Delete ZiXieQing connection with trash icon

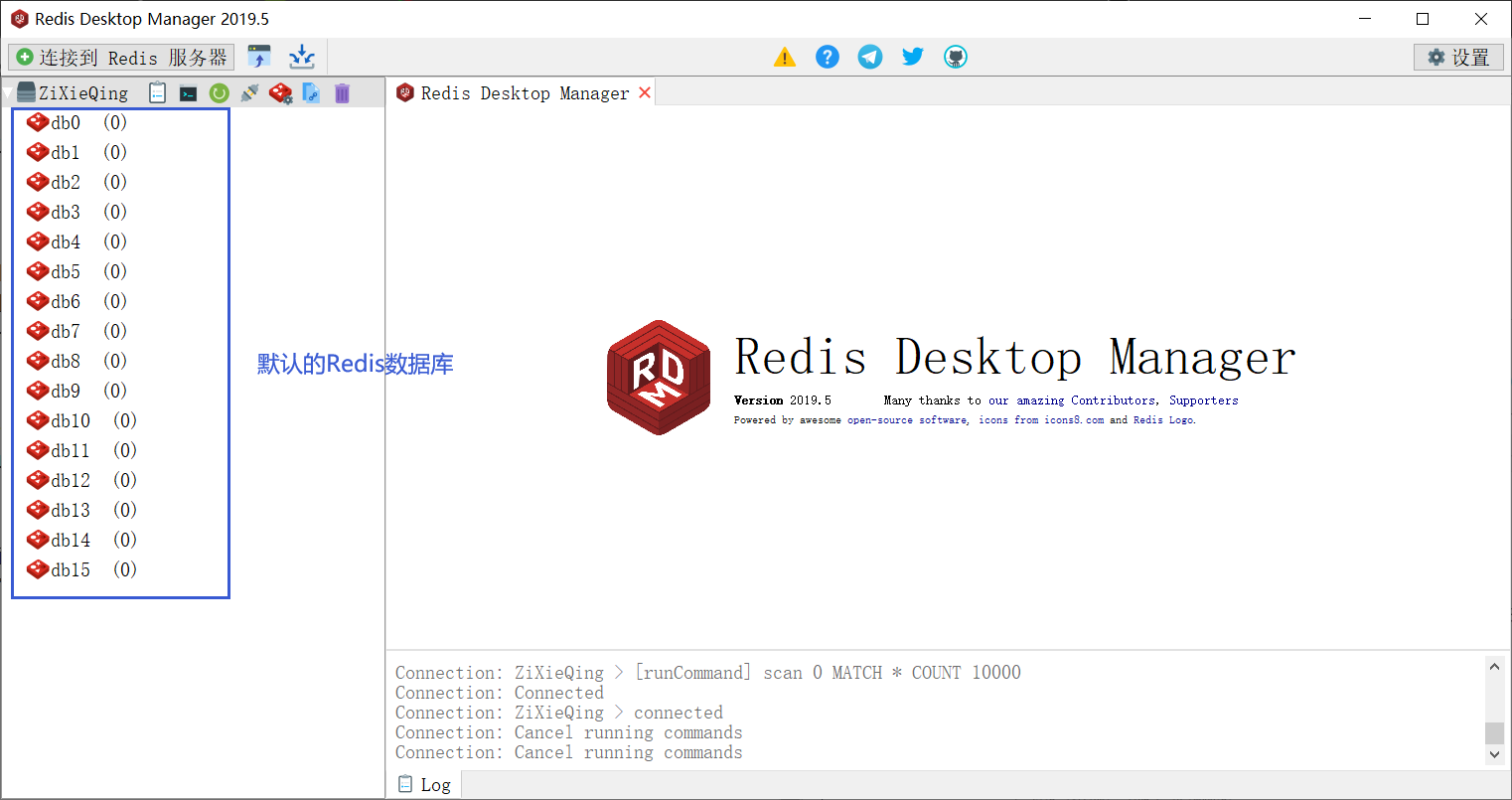coord(342,93)
